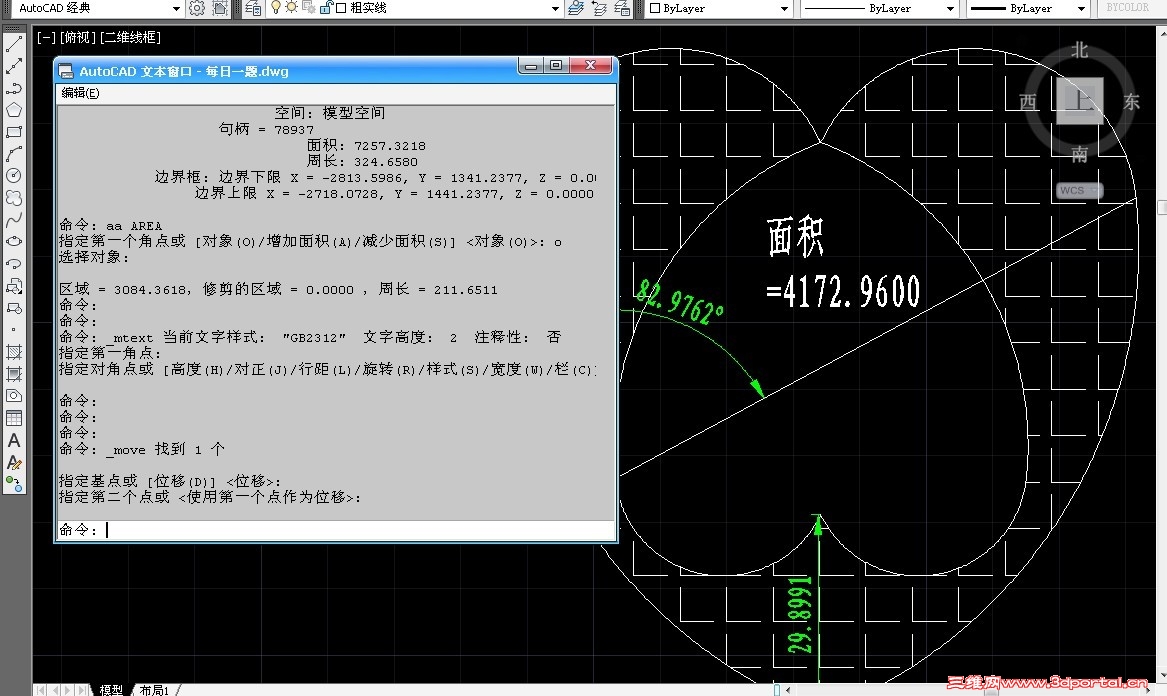Click 北 on the ViewCube compass
1167x696 pixels.
[1079, 50]
